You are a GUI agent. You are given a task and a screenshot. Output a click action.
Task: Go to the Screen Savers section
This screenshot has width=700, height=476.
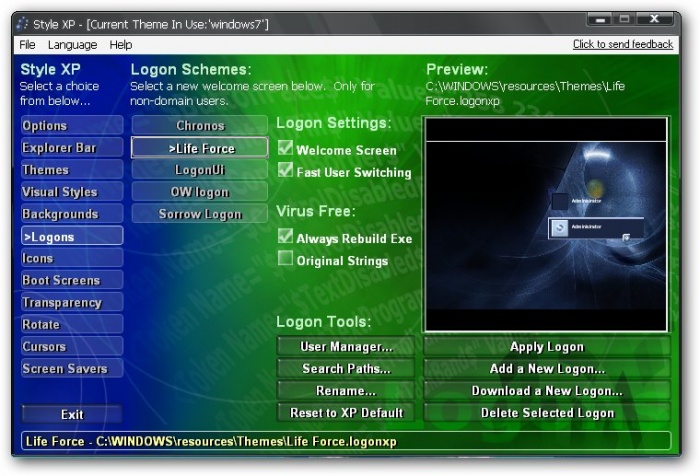[72, 368]
